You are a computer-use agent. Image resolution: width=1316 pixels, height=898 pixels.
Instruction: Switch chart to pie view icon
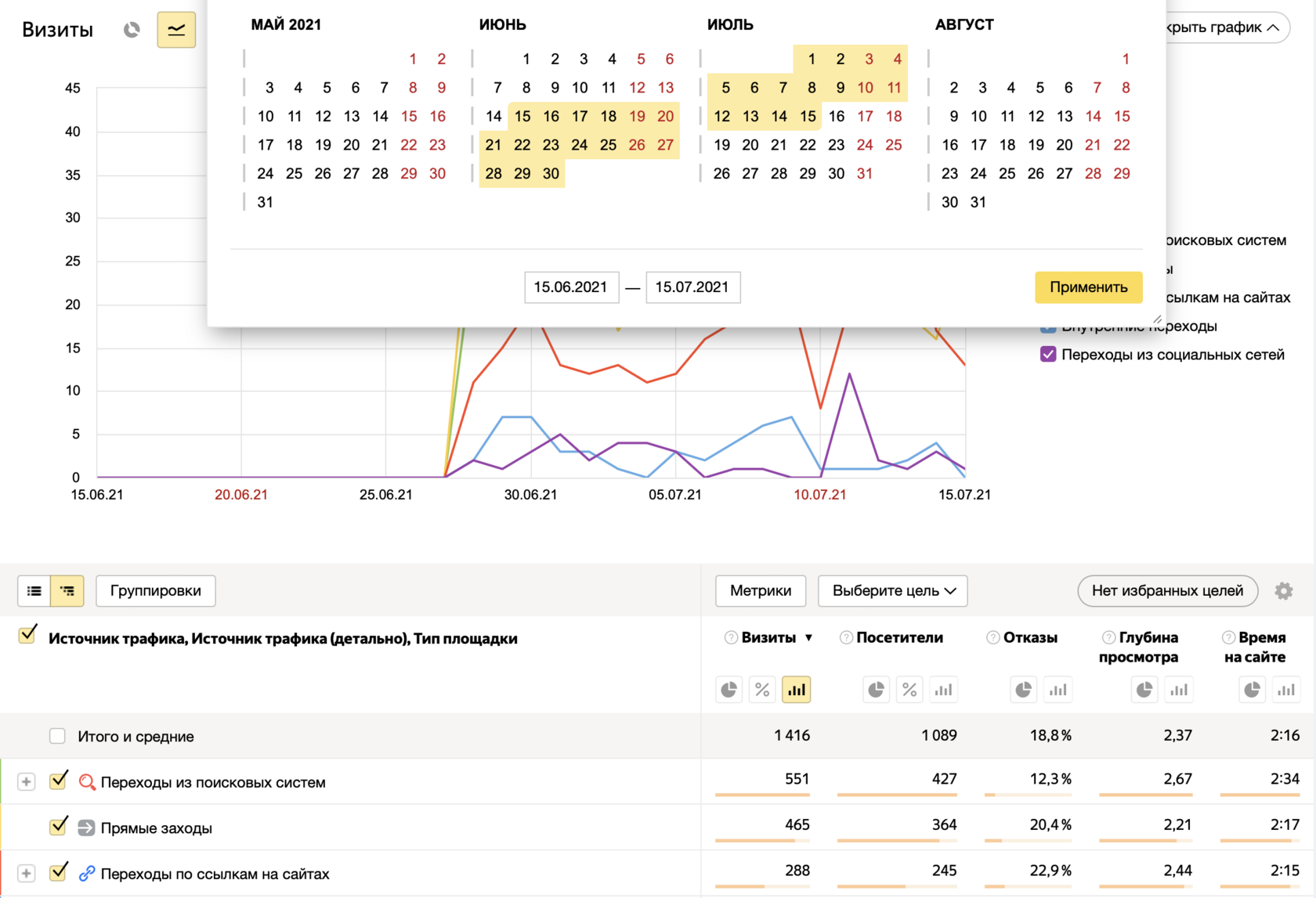[132, 30]
